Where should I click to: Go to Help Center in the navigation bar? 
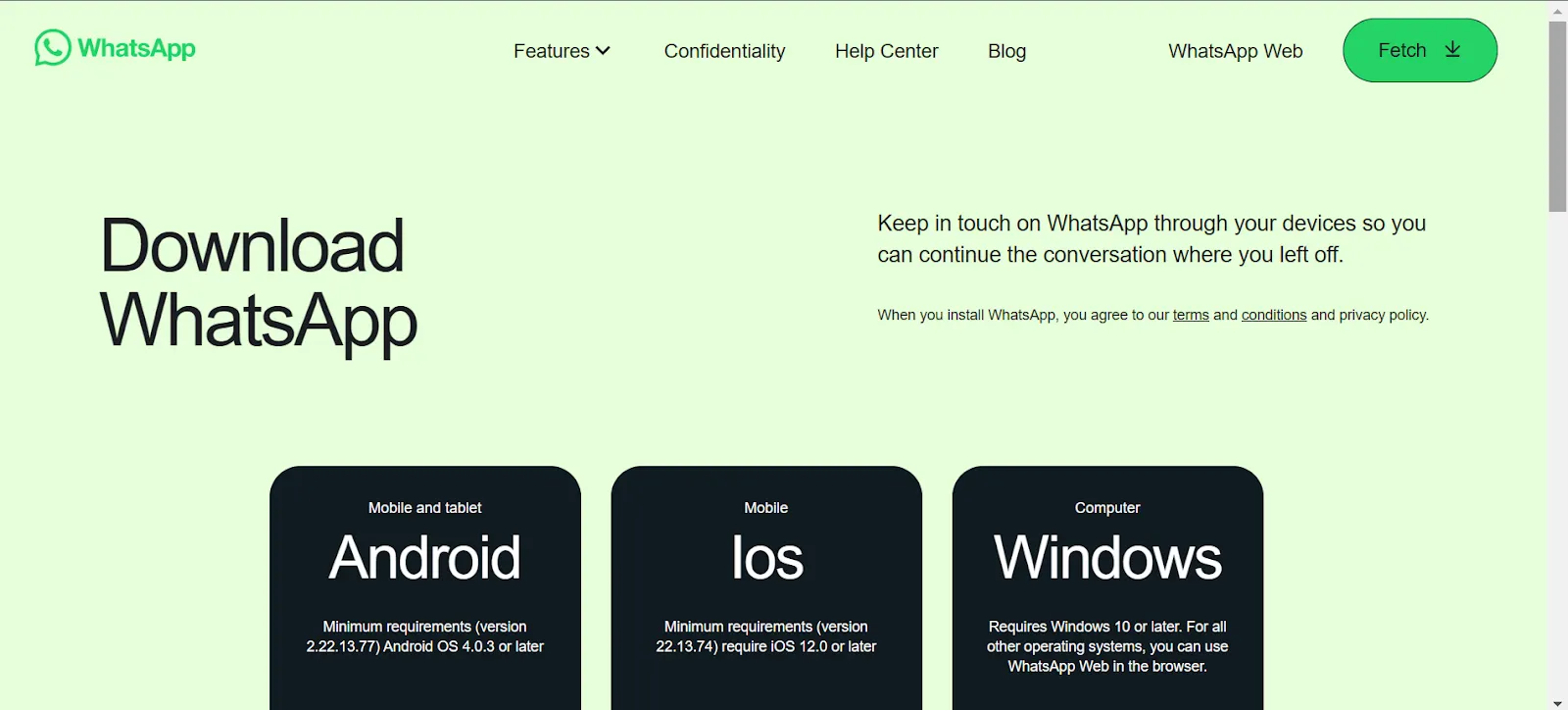click(886, 51)
